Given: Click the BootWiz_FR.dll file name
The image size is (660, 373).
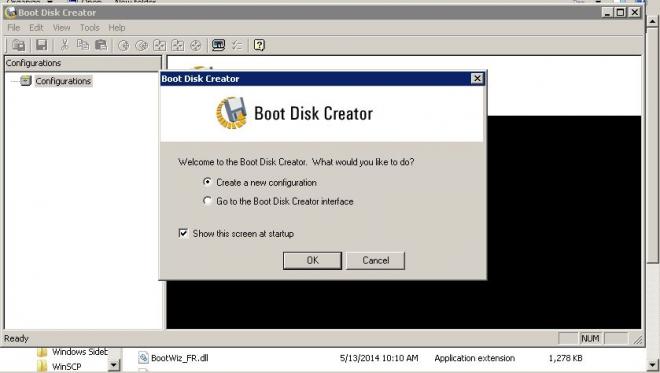Looking at the screenshot, I should click(180, 358).
